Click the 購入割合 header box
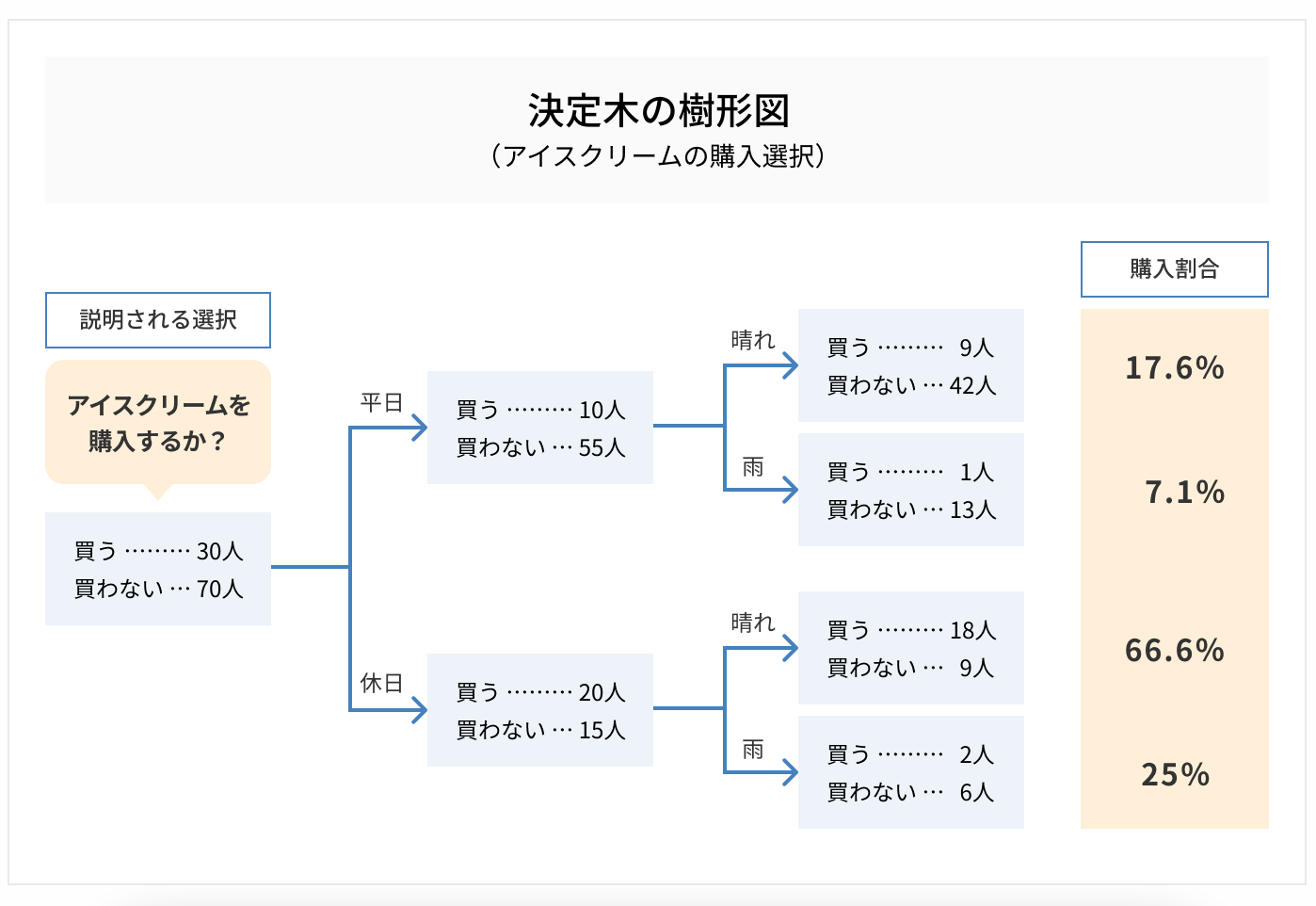 pos(1175,269)
